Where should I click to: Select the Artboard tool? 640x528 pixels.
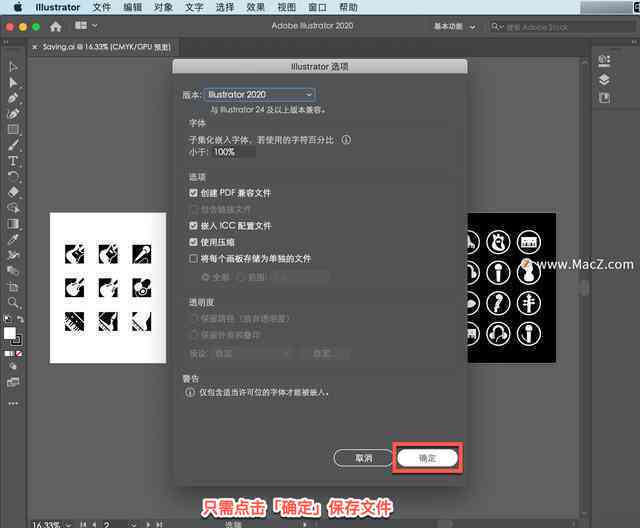click(13, 287)
